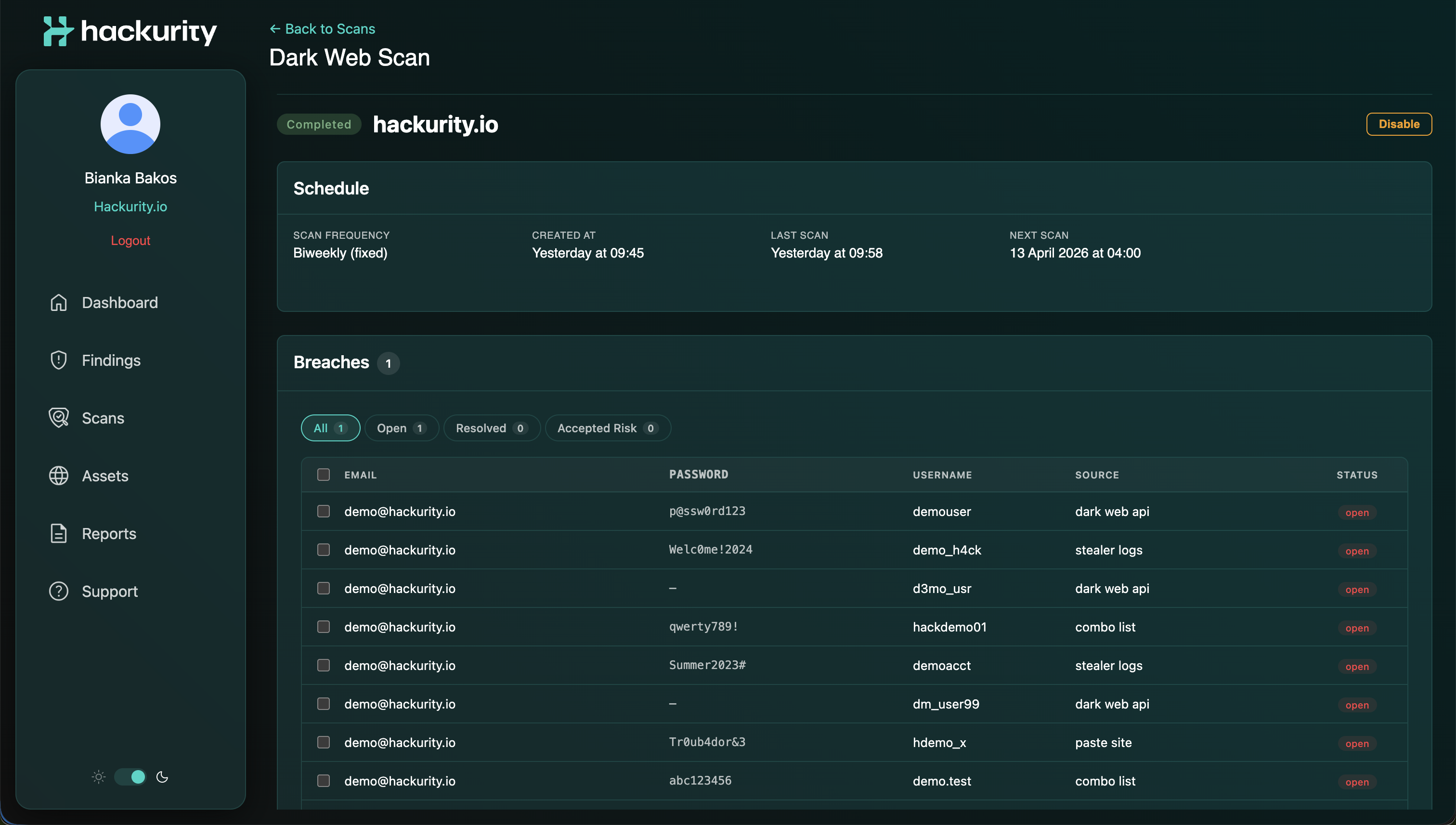Image resolution: width=1456 pixels, height=825 pixels.
Task: Click the Disable button
Action: [x=1399, y=124]
